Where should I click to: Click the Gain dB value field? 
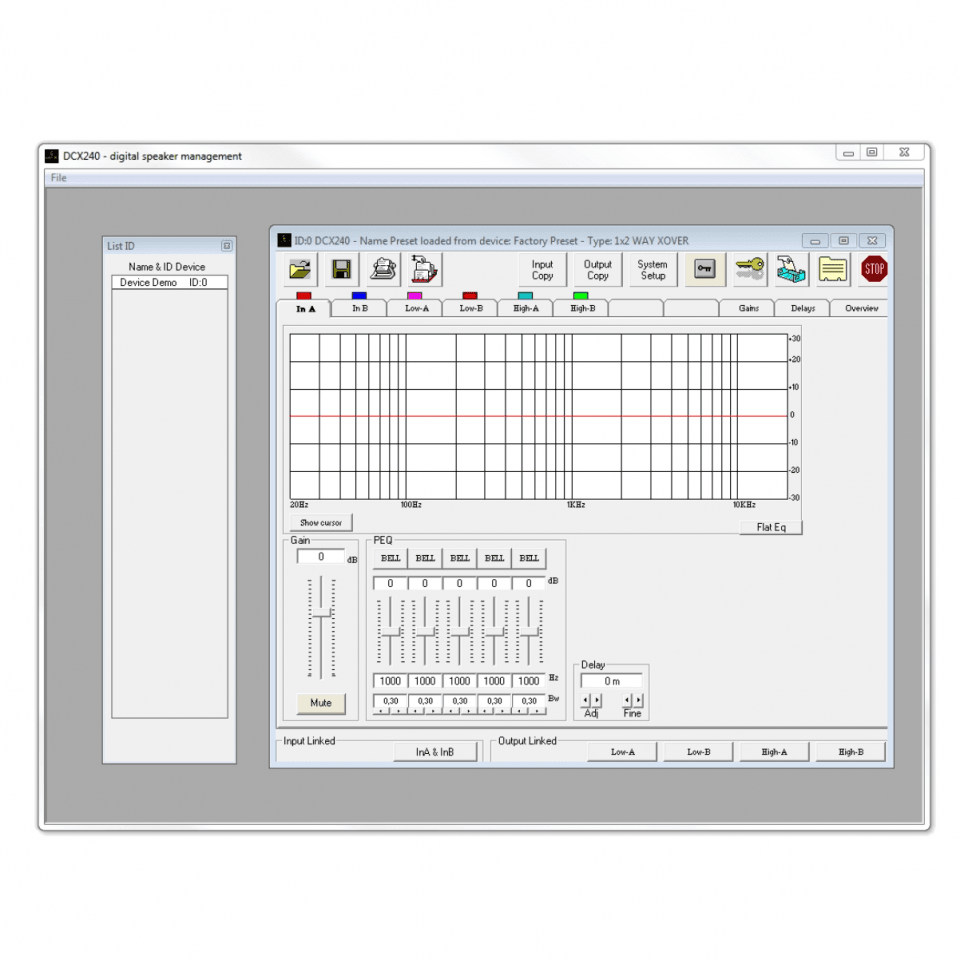(x=321, y=557)
